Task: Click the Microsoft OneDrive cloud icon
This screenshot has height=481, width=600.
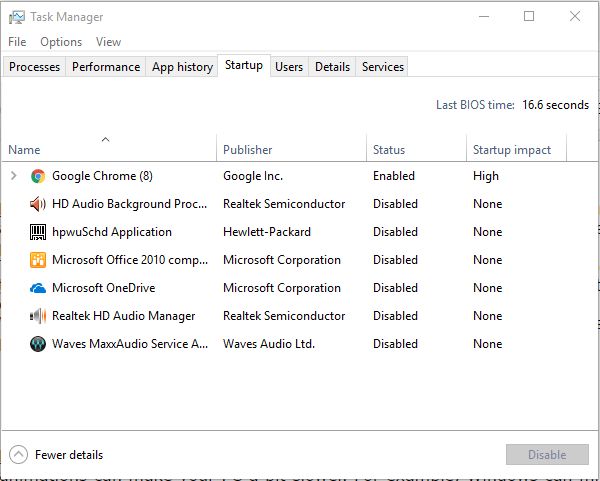Action: coord(38,288)
